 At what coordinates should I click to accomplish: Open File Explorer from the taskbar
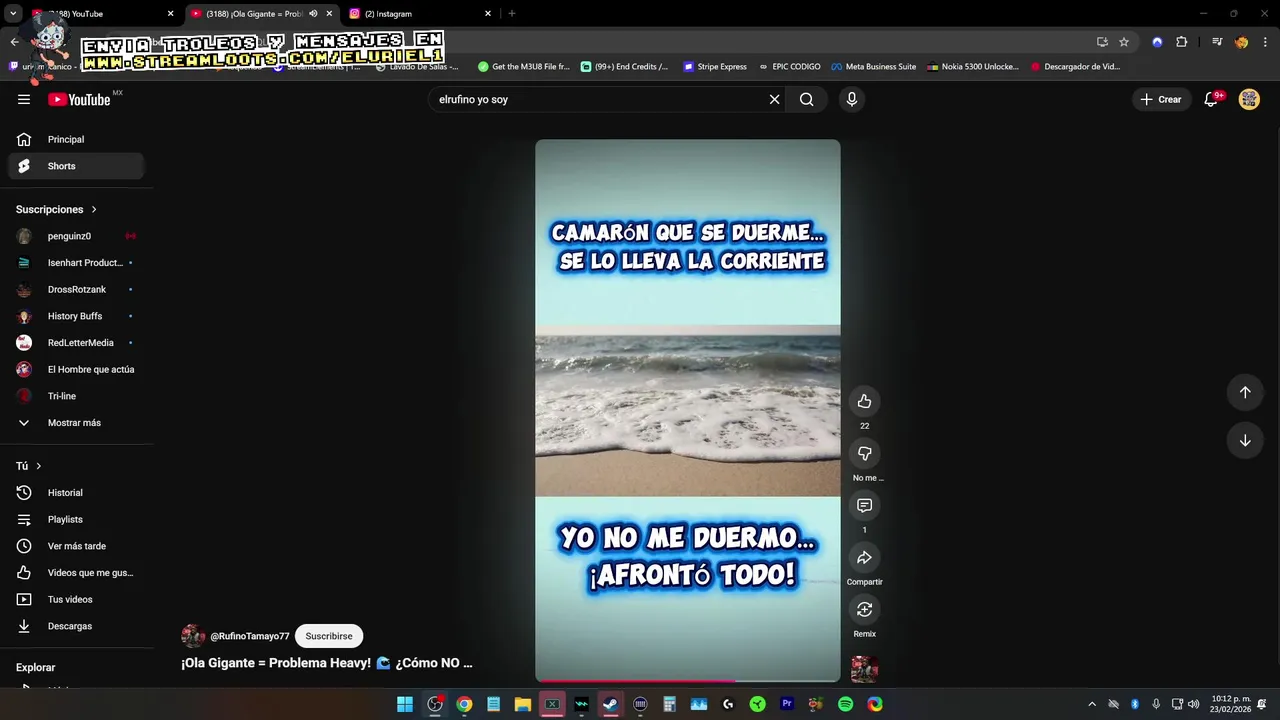click(522, 704)
